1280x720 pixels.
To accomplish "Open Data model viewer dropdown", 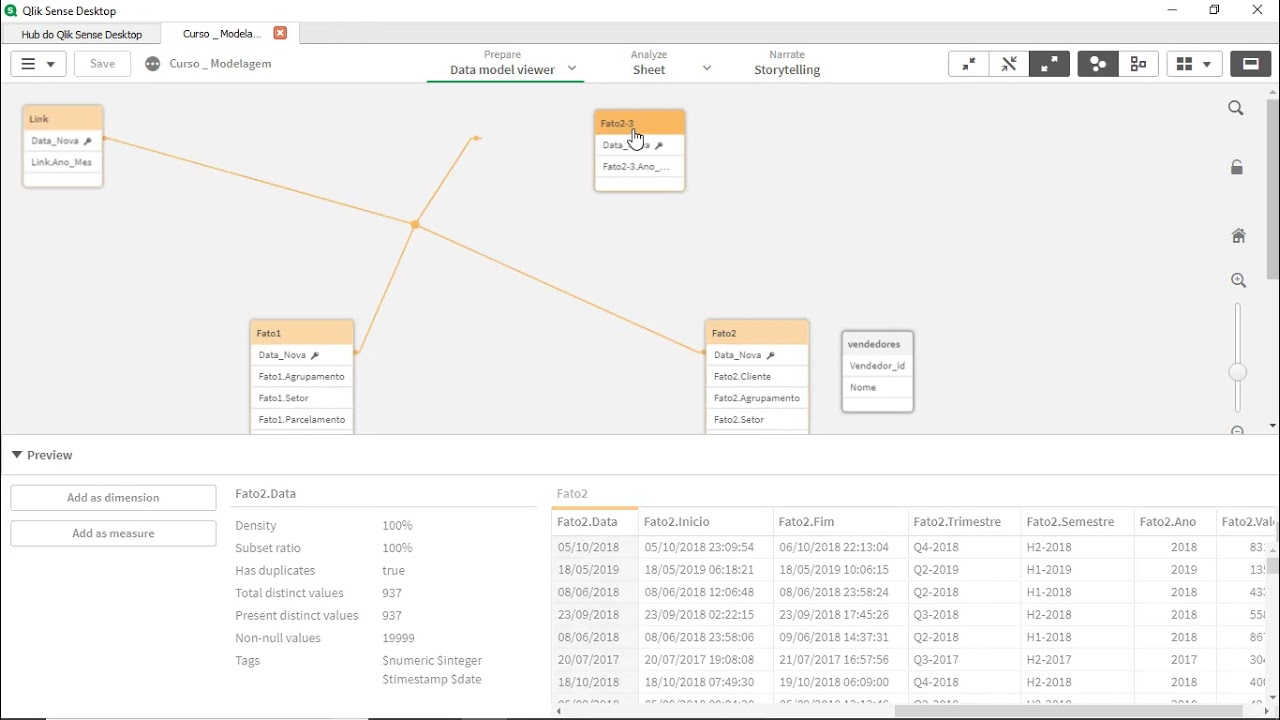I will coord(572,69).
